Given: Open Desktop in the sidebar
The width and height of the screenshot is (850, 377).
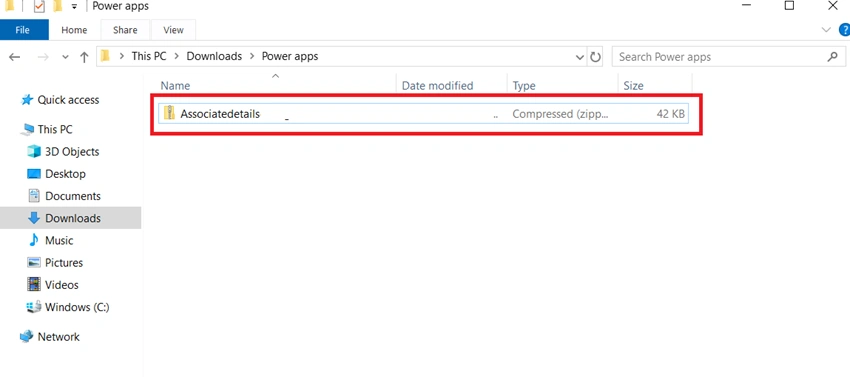Looking at the screenshot, I should (x=66, y=174).
